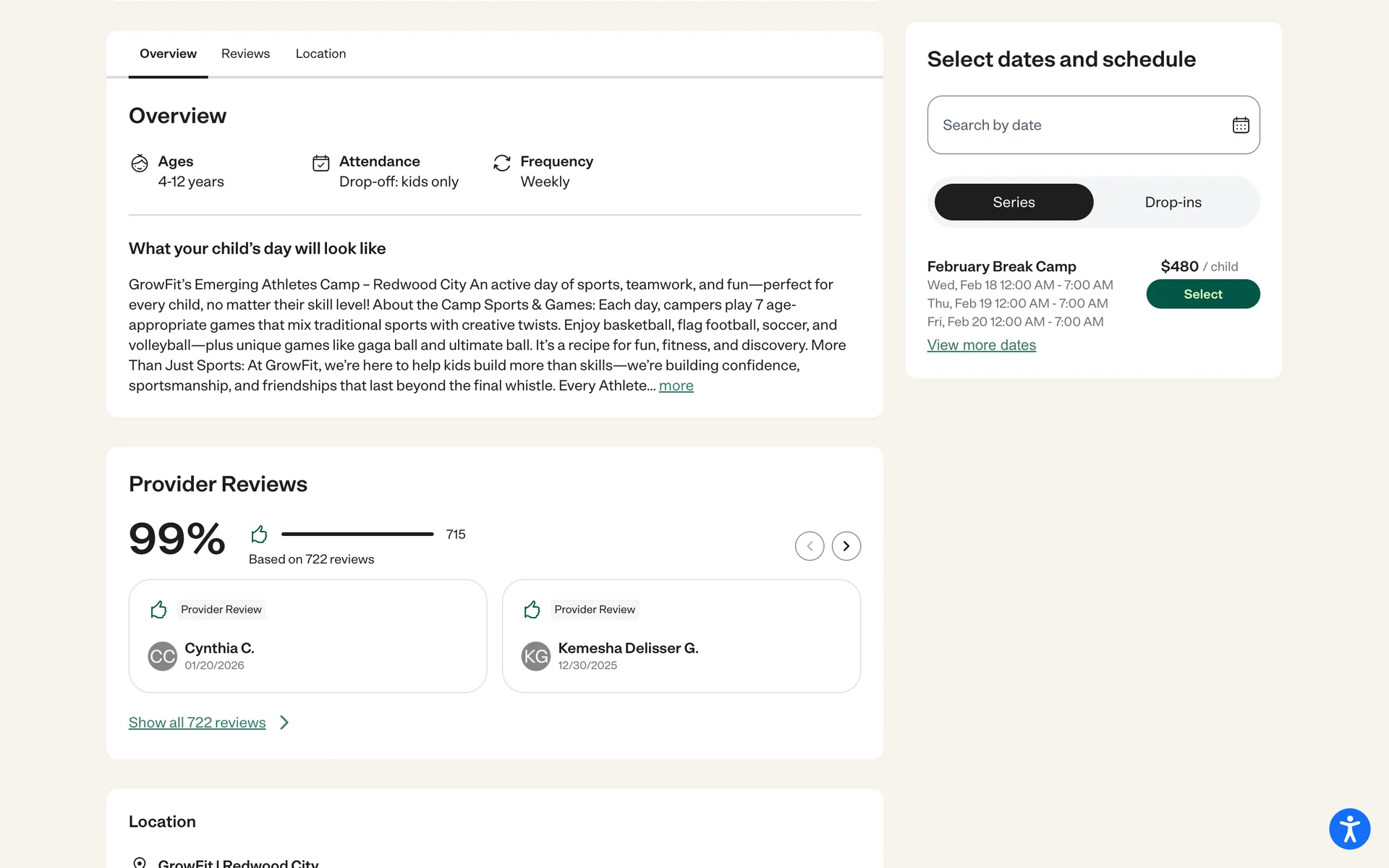The image size is (1389, 868).
Task: Click the Attendance calendar check icon
Action: [x=320, y=163]
